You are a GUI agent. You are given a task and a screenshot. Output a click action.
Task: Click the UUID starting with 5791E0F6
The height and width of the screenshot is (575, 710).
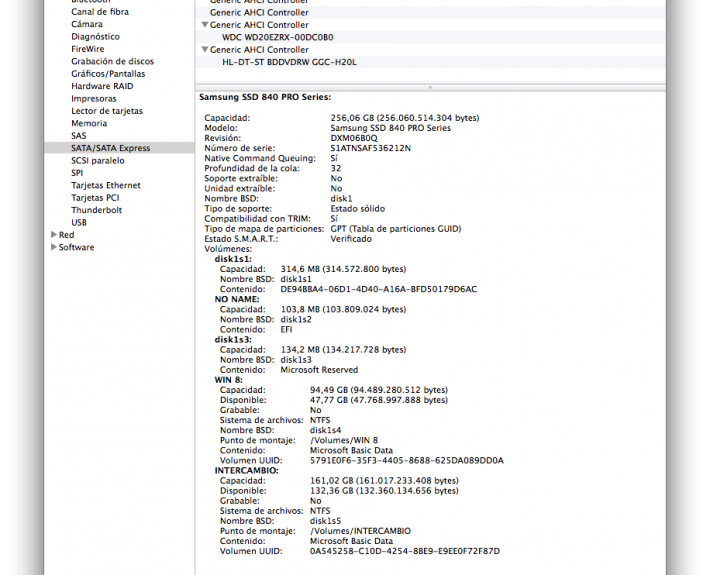pos(407,460)
